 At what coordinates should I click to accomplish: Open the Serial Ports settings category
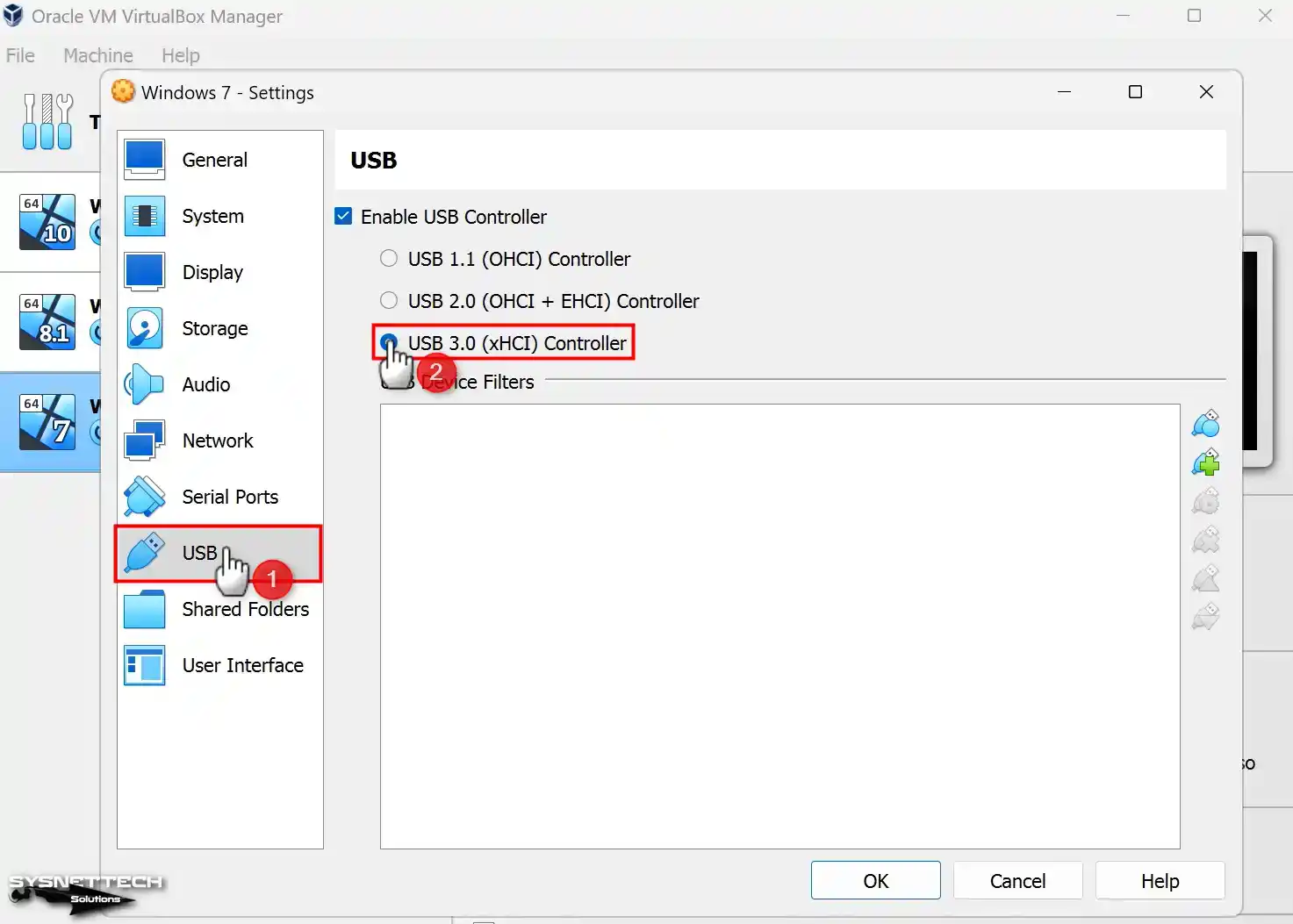click(x=219, y=497)
